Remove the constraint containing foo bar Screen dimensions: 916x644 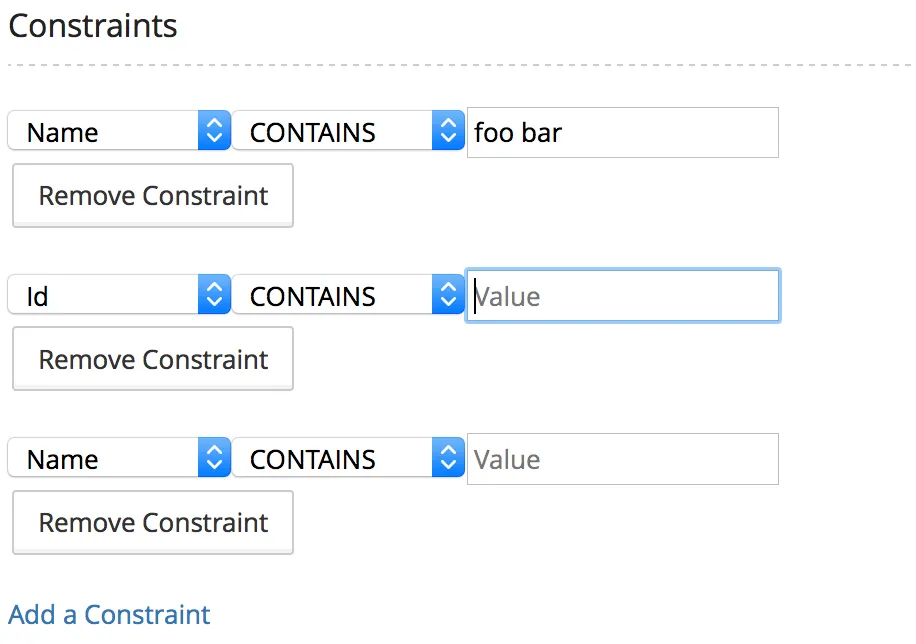pos(153,196)
